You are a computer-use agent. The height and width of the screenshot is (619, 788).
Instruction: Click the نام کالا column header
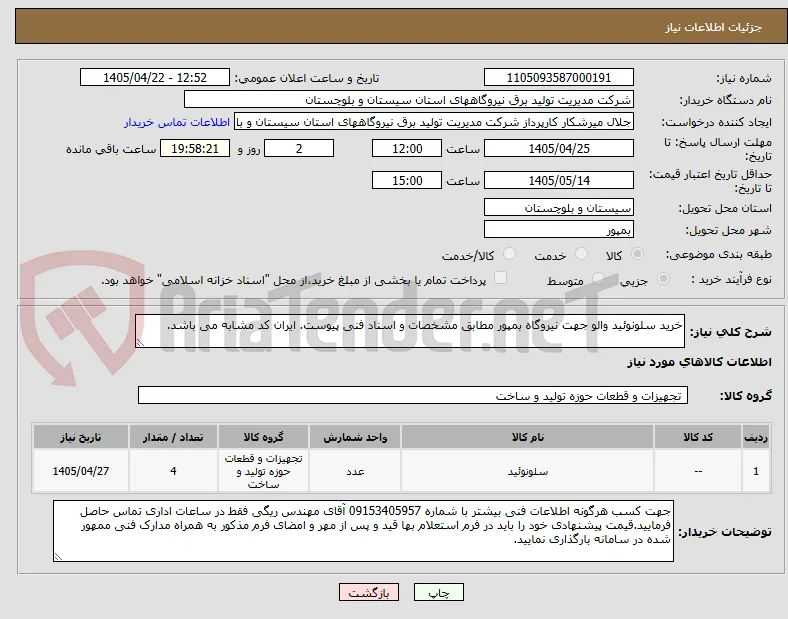pyautogui.click(x=527, y=437)
